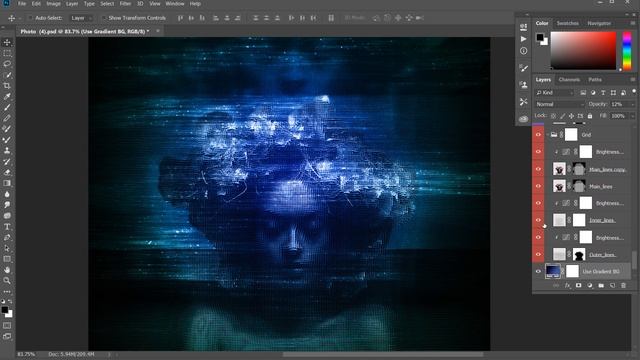
Task: Select the Hand tool
Action: [x=7, y=270]
